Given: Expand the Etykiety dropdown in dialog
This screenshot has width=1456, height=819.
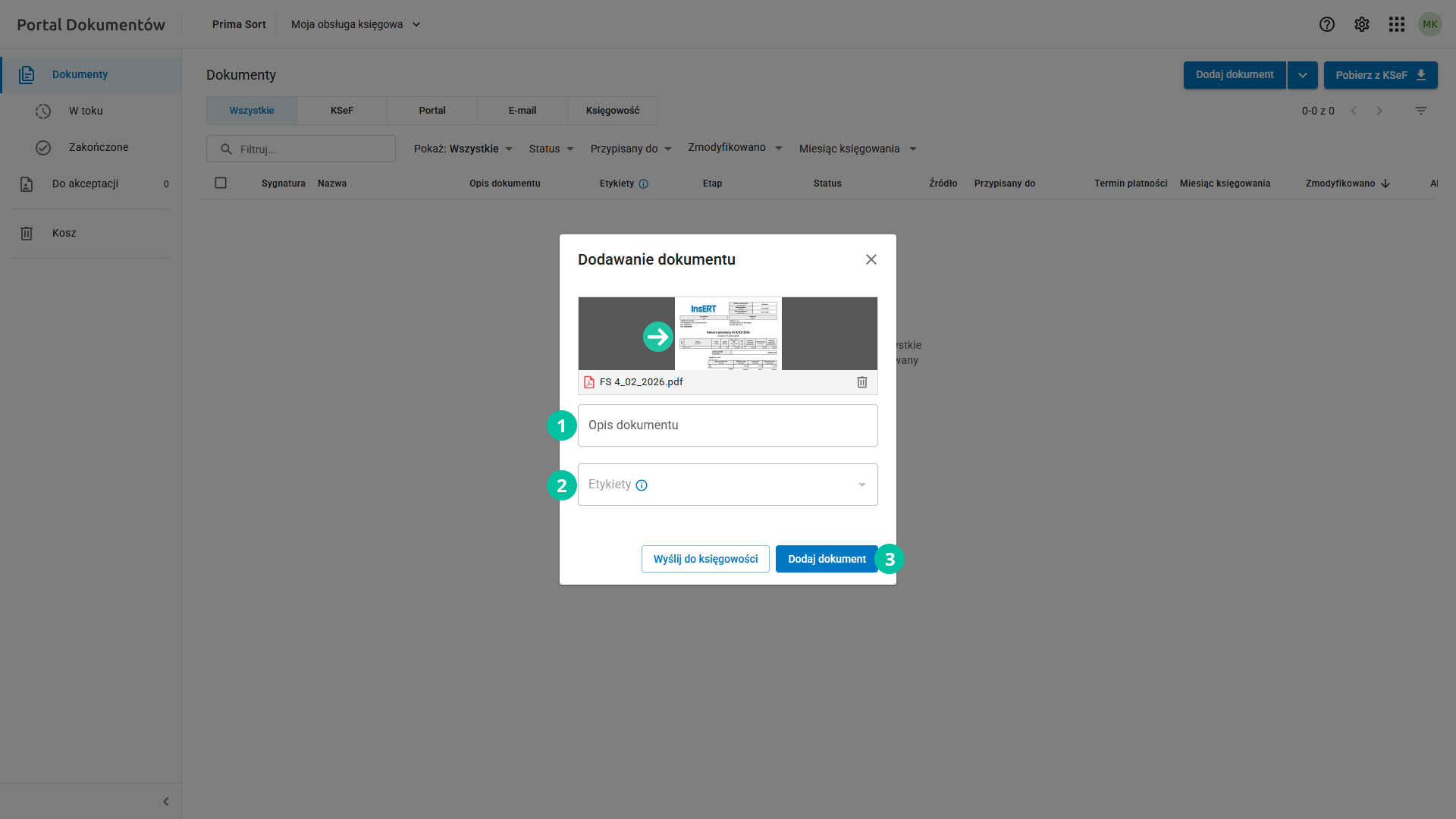Looking at the screenshot, I should tap(861, 485).
